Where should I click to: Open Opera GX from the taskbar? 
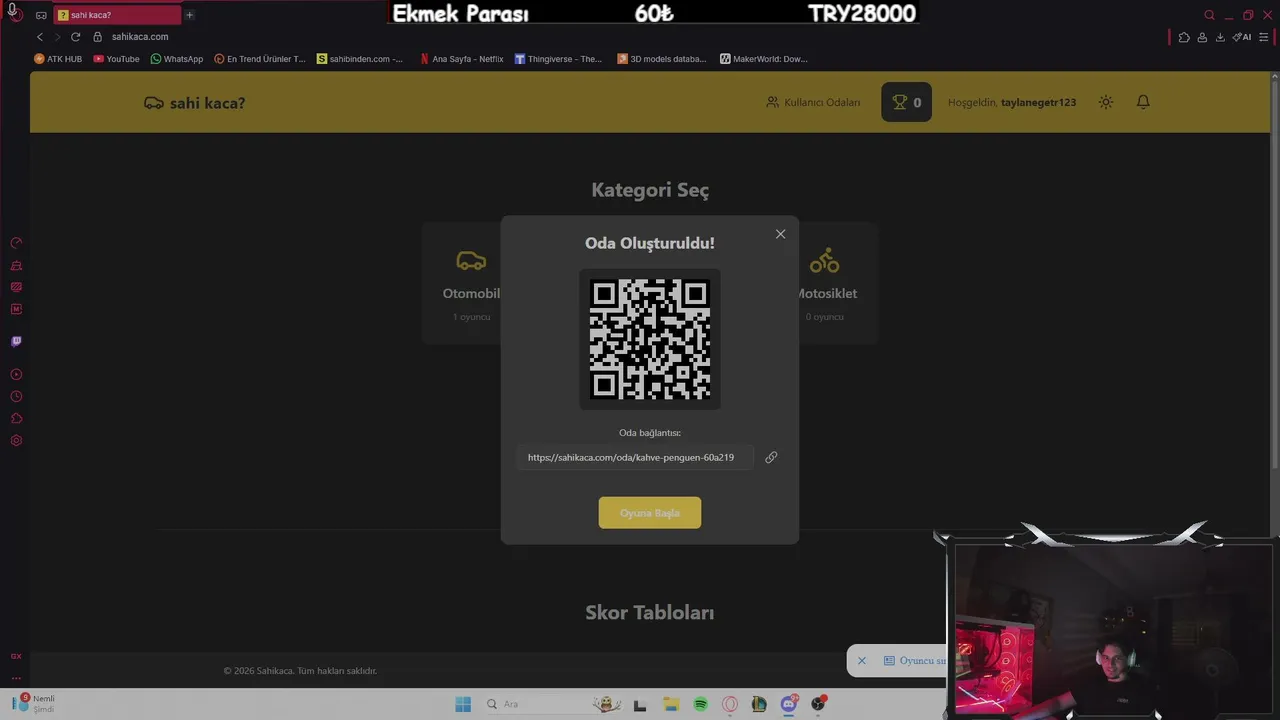(730, 704)
